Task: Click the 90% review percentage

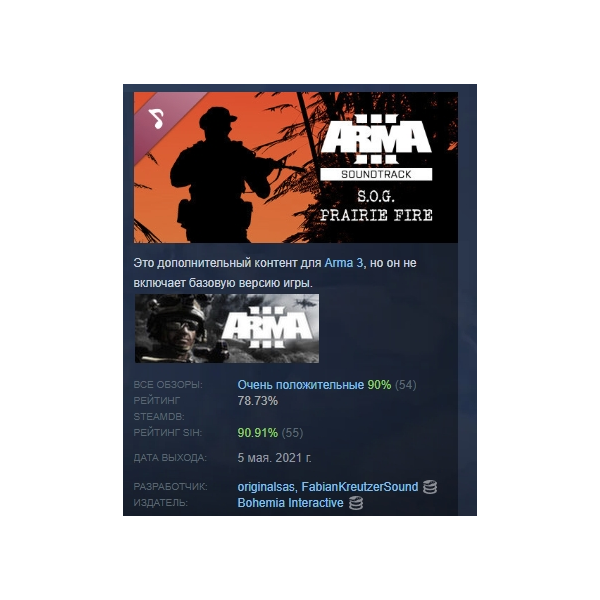Action: coord(379,385)
